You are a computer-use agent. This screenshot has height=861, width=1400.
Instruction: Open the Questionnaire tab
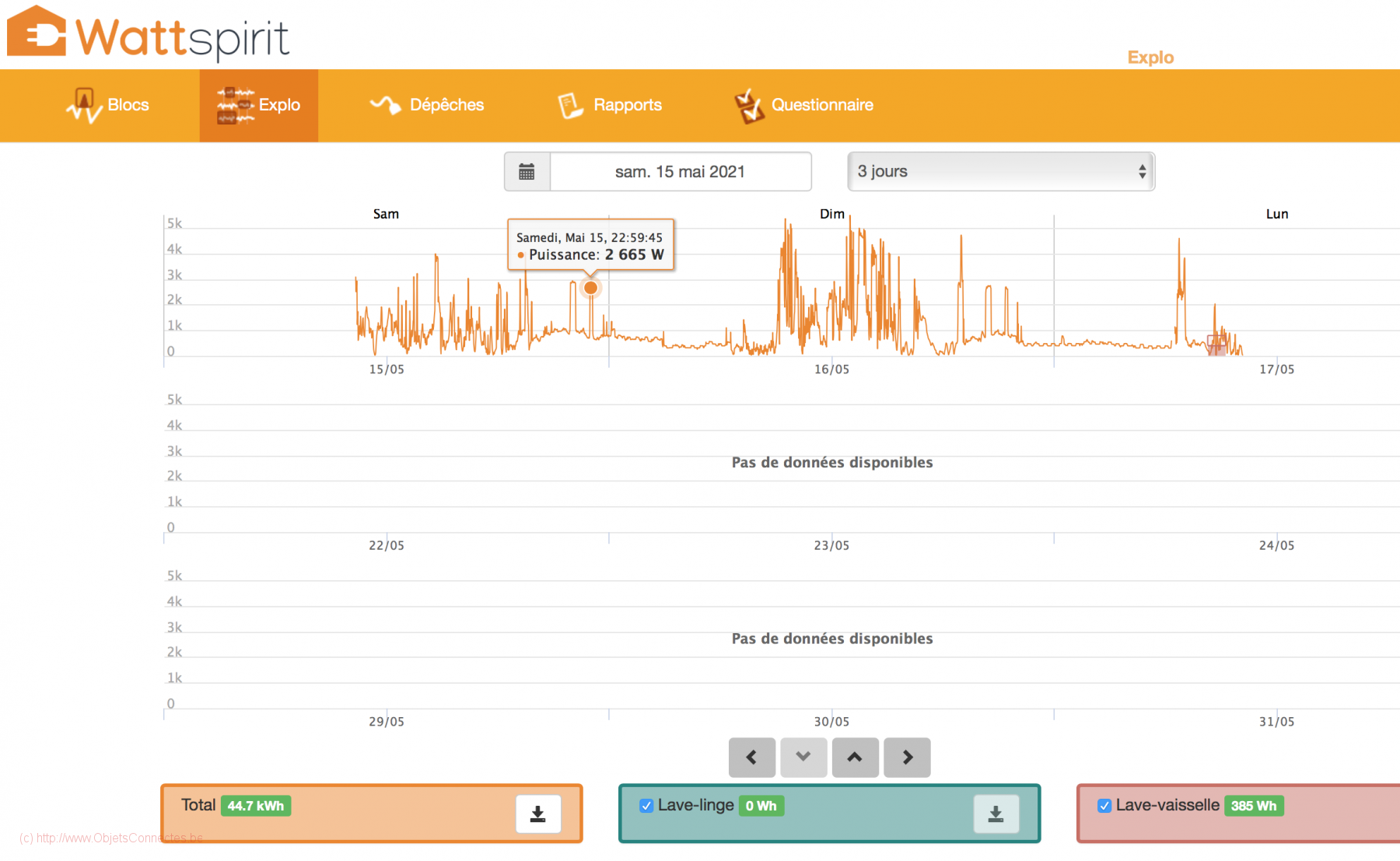[x=804, y=105]
